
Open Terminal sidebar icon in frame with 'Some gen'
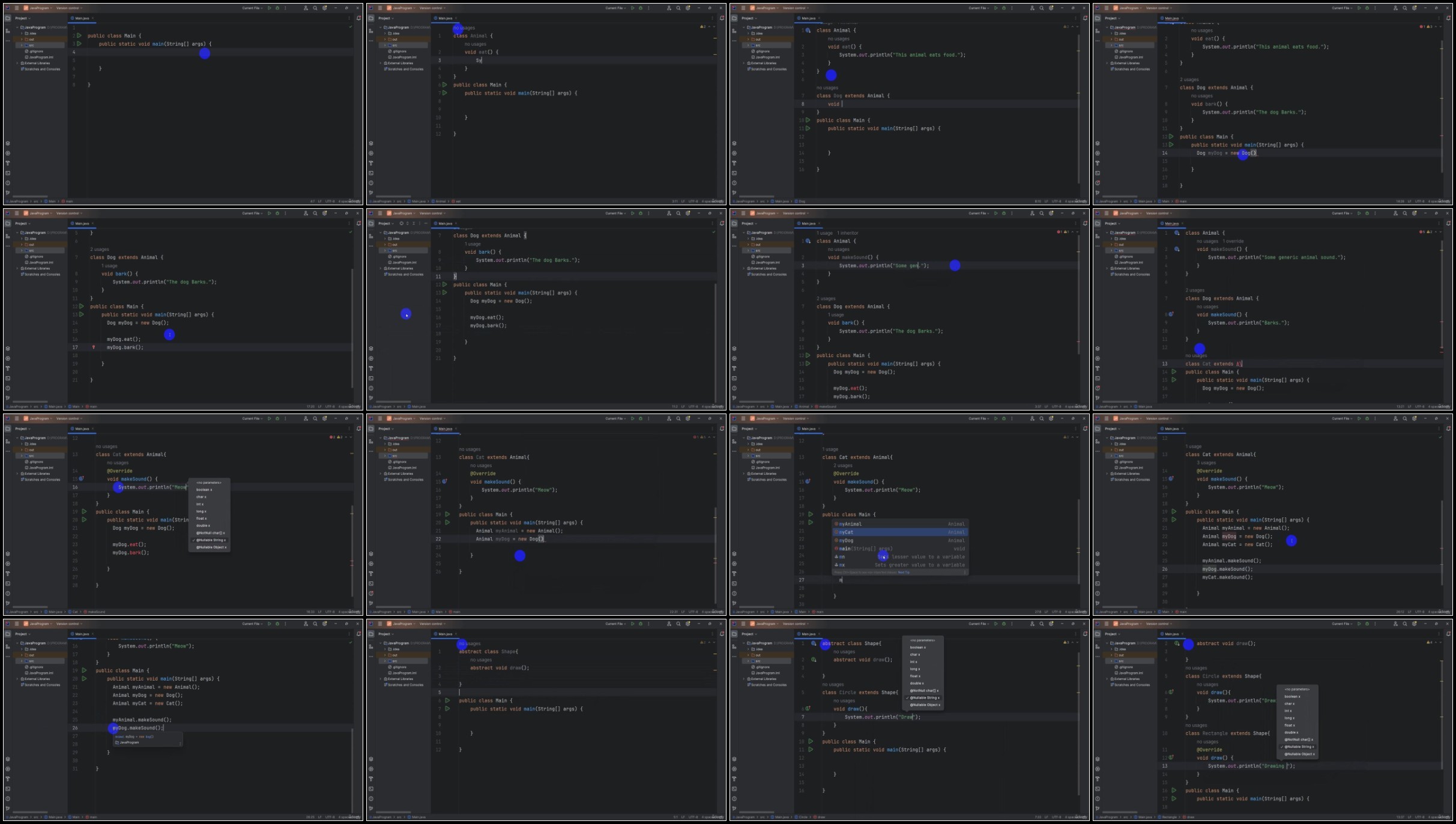[734, 378]
